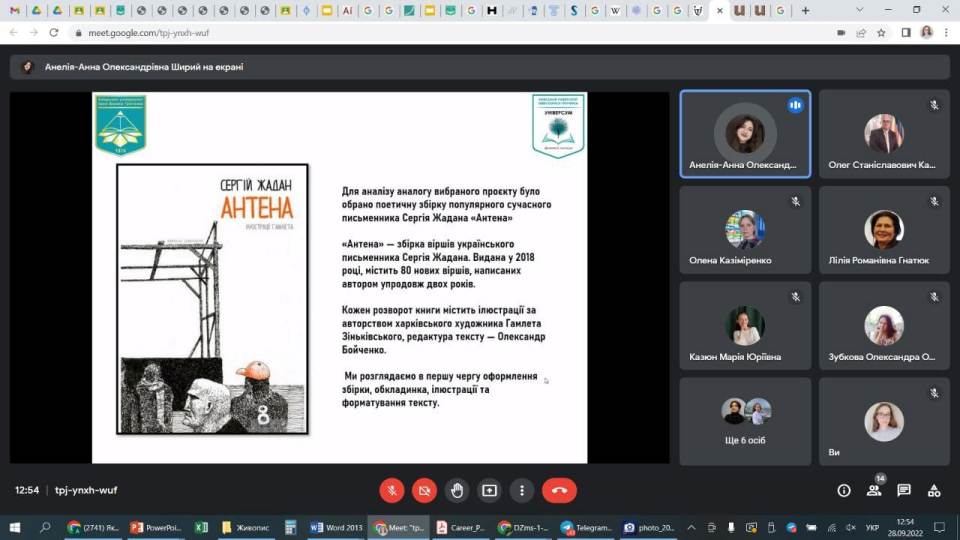The image size is (960, 540).
Task: Open the chat with everyone panel
Action: tap(904, 490)
